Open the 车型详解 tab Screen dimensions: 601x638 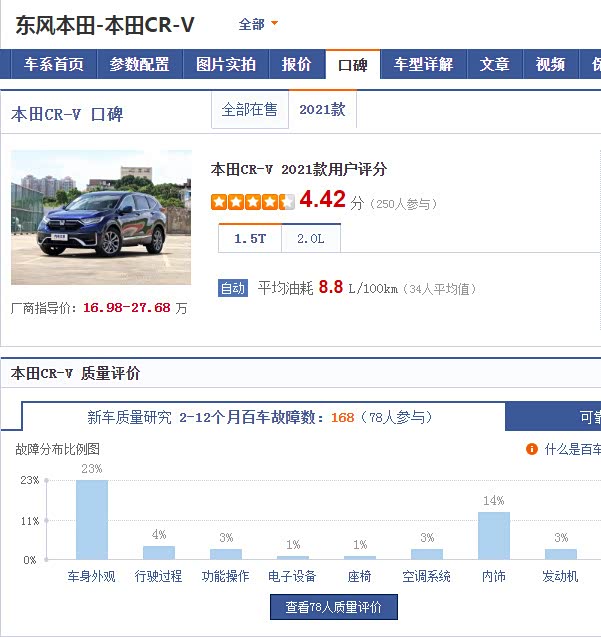[423, 64]
